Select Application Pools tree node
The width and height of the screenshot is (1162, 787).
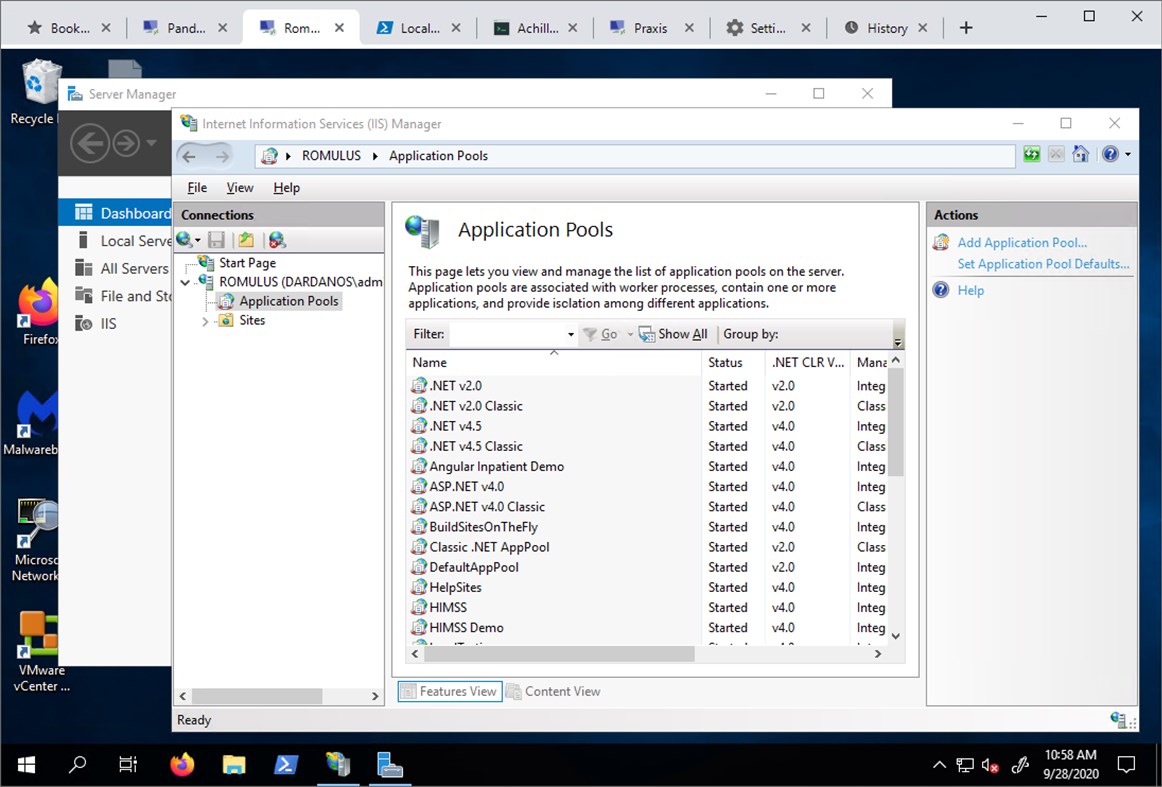tap(288, 301)
